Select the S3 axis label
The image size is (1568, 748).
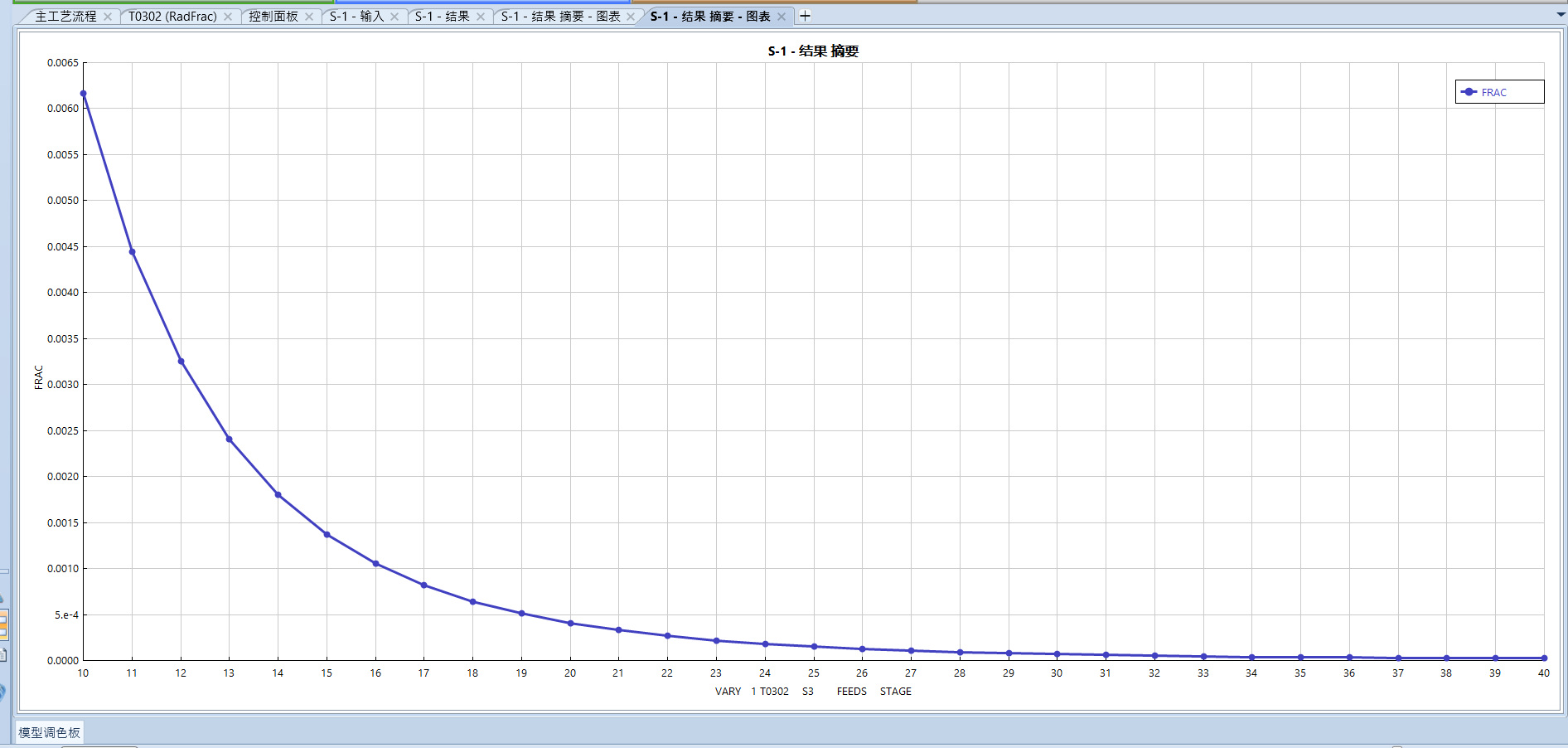point(808,692)
